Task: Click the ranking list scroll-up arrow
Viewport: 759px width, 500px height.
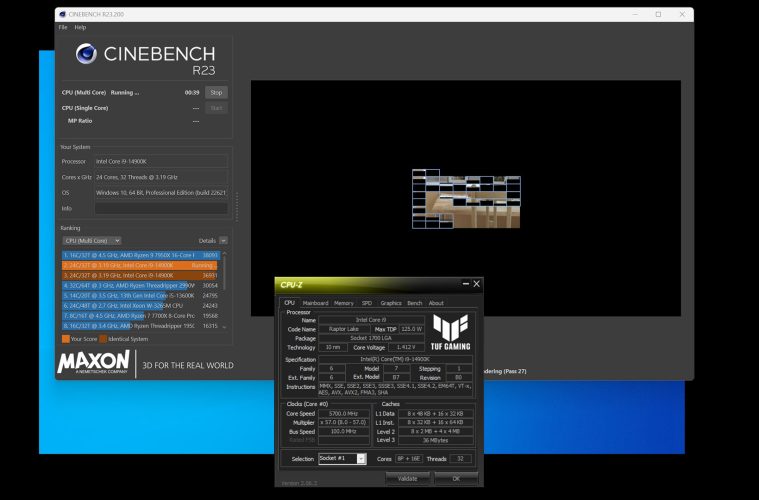Action: click(224, 253)
